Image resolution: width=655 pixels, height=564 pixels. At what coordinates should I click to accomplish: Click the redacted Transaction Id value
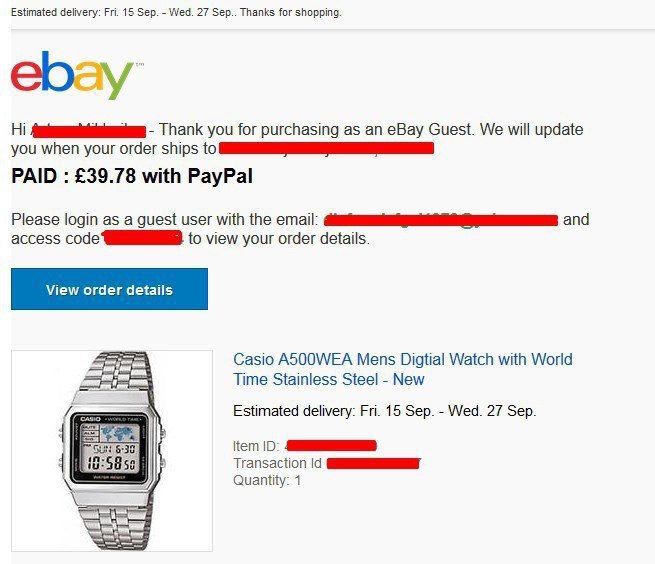point(373,463)
